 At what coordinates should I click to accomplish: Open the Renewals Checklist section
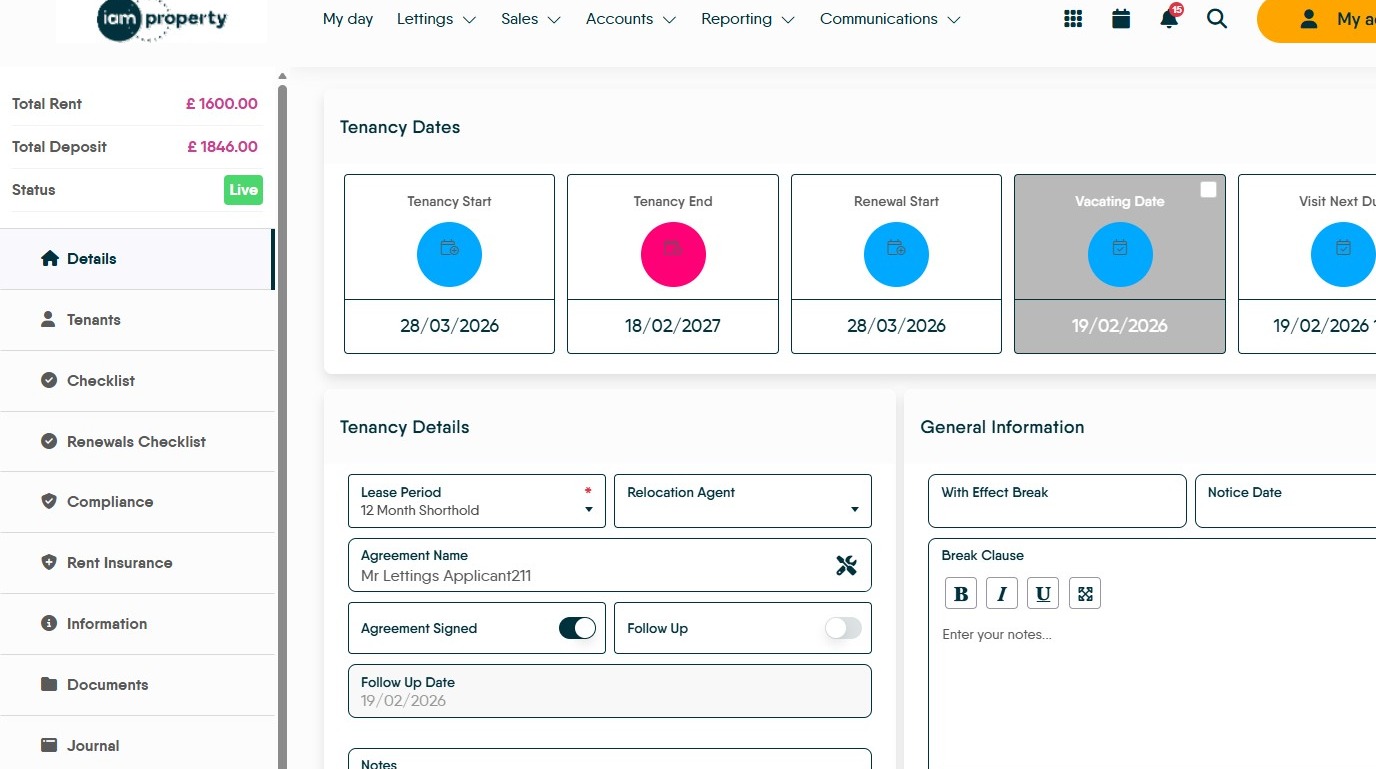137,442
